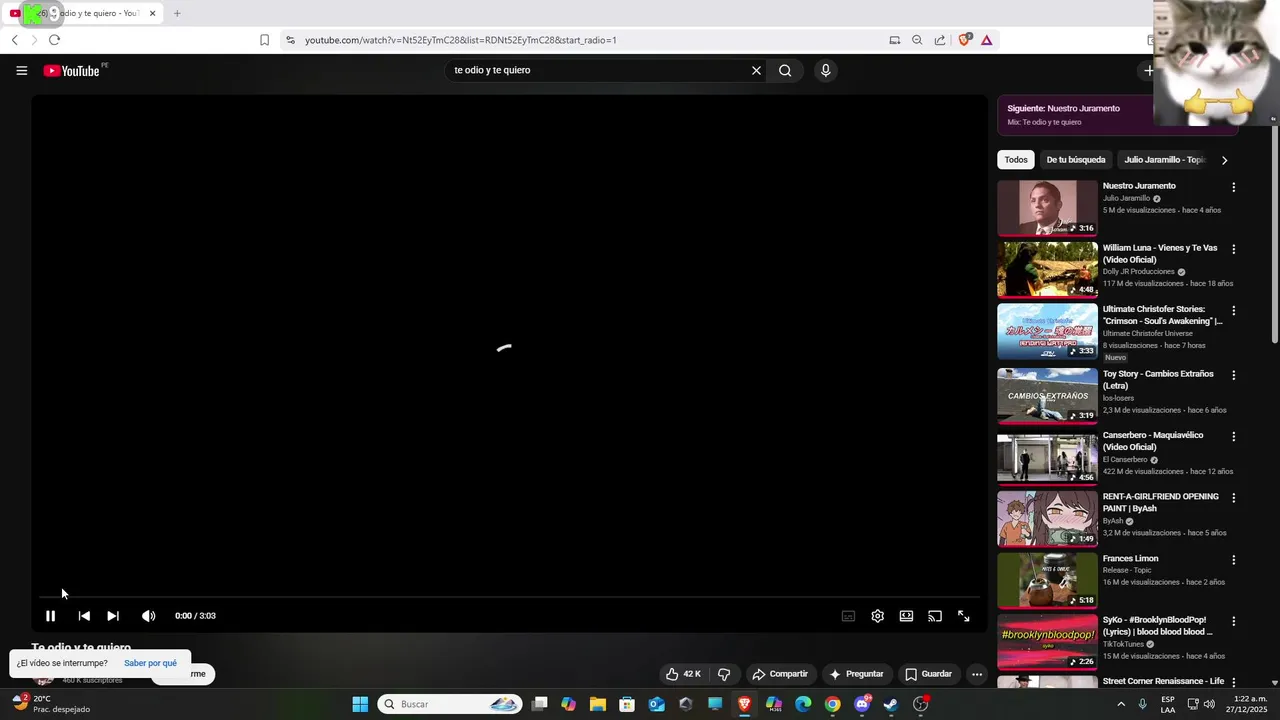Image resolution: width=1280 pixels, height=720 pixels.
Task: Open options for William Luna video
Action: 1233,249
